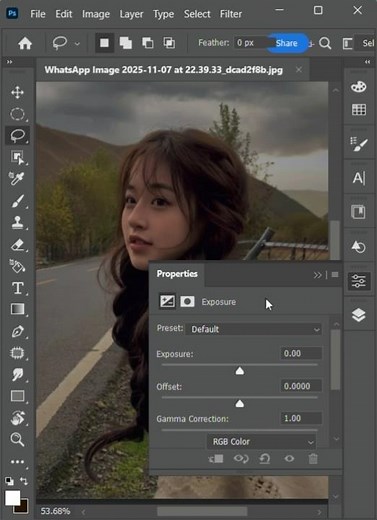Select the Clone Stamp tool

click(x=17, y=222)
